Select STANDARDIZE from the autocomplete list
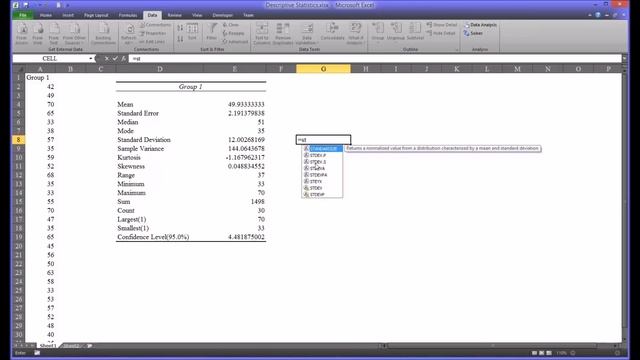Screen dimensions: 640x360 click(x=322, y=149)
